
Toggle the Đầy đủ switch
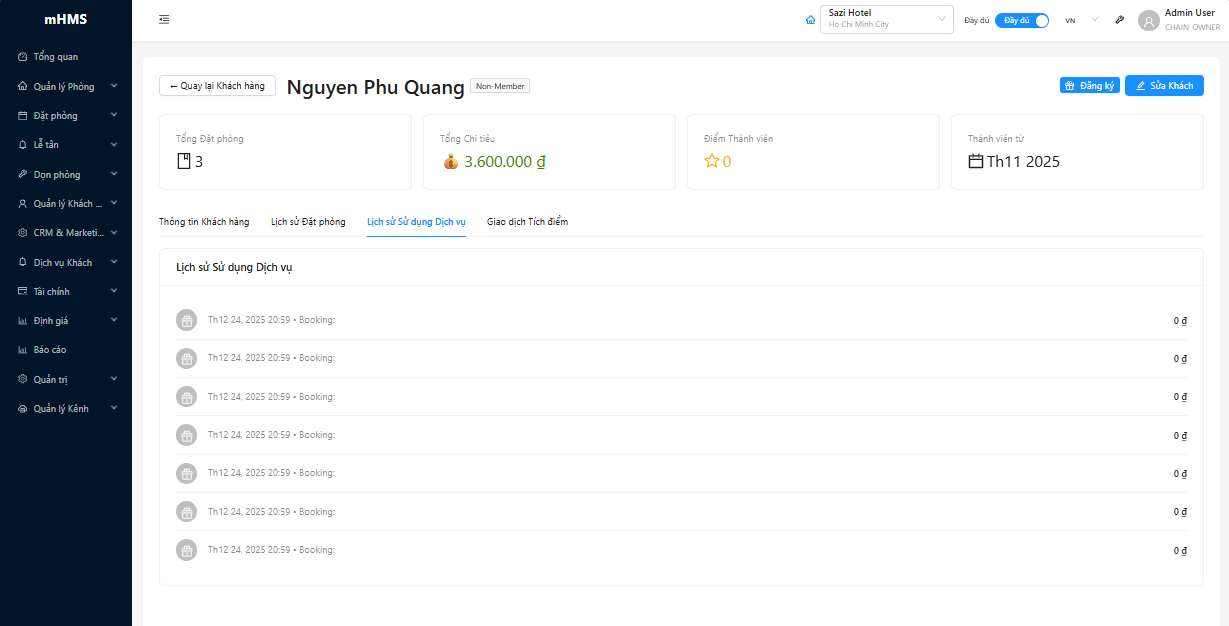click(1021, 20)
